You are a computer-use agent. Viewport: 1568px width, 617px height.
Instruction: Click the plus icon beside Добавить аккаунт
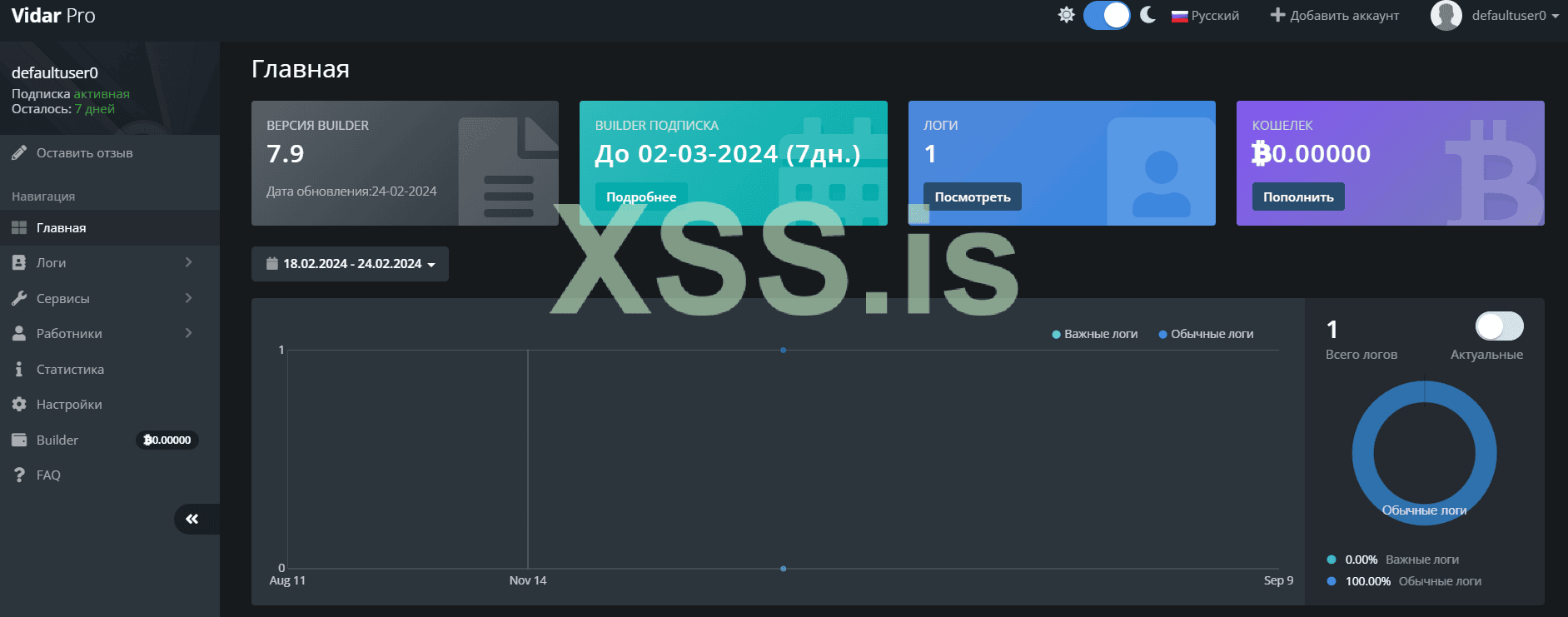click(x=1277, y=15)
